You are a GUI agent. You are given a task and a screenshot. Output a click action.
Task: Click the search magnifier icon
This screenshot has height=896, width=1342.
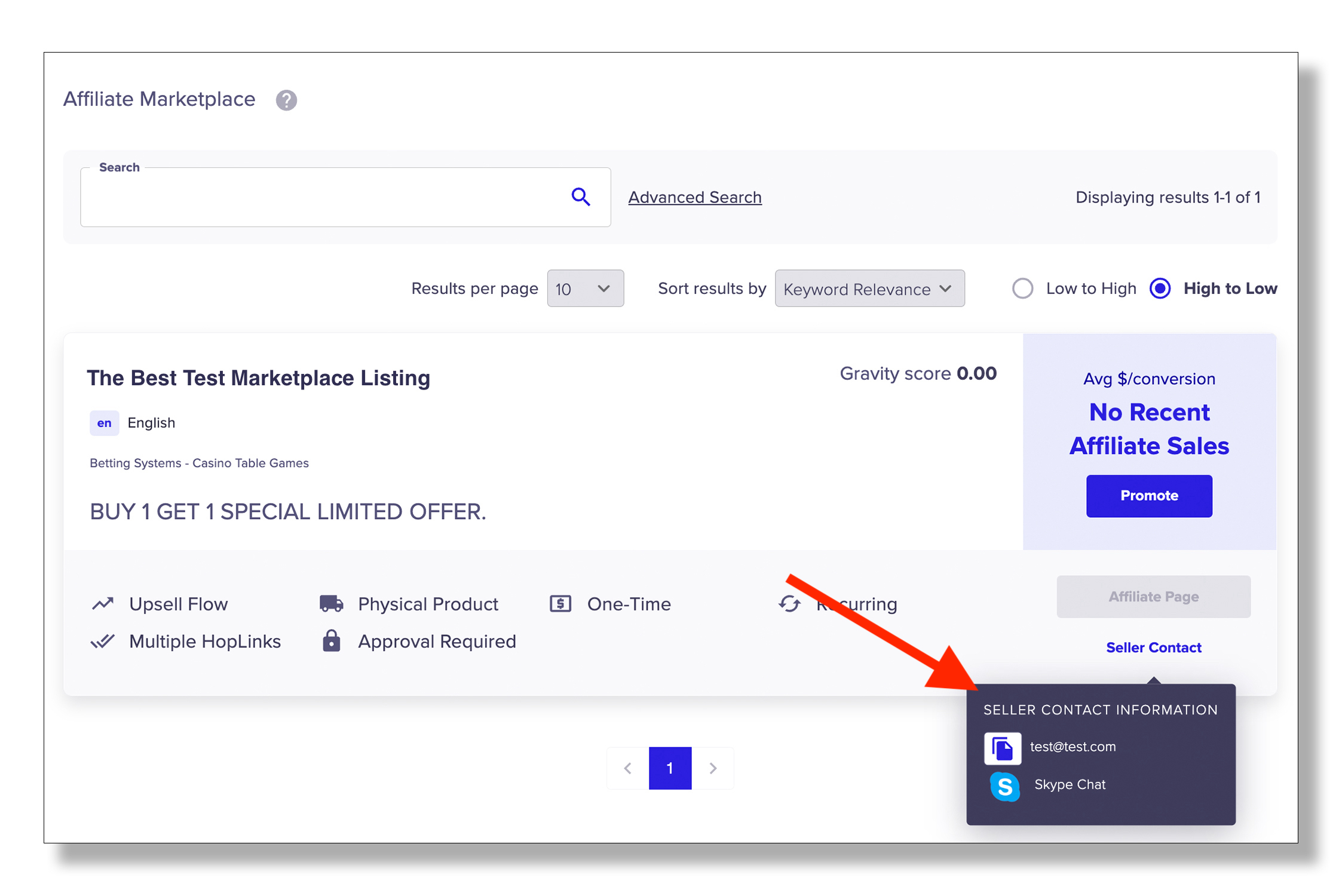tap(581, 197)
